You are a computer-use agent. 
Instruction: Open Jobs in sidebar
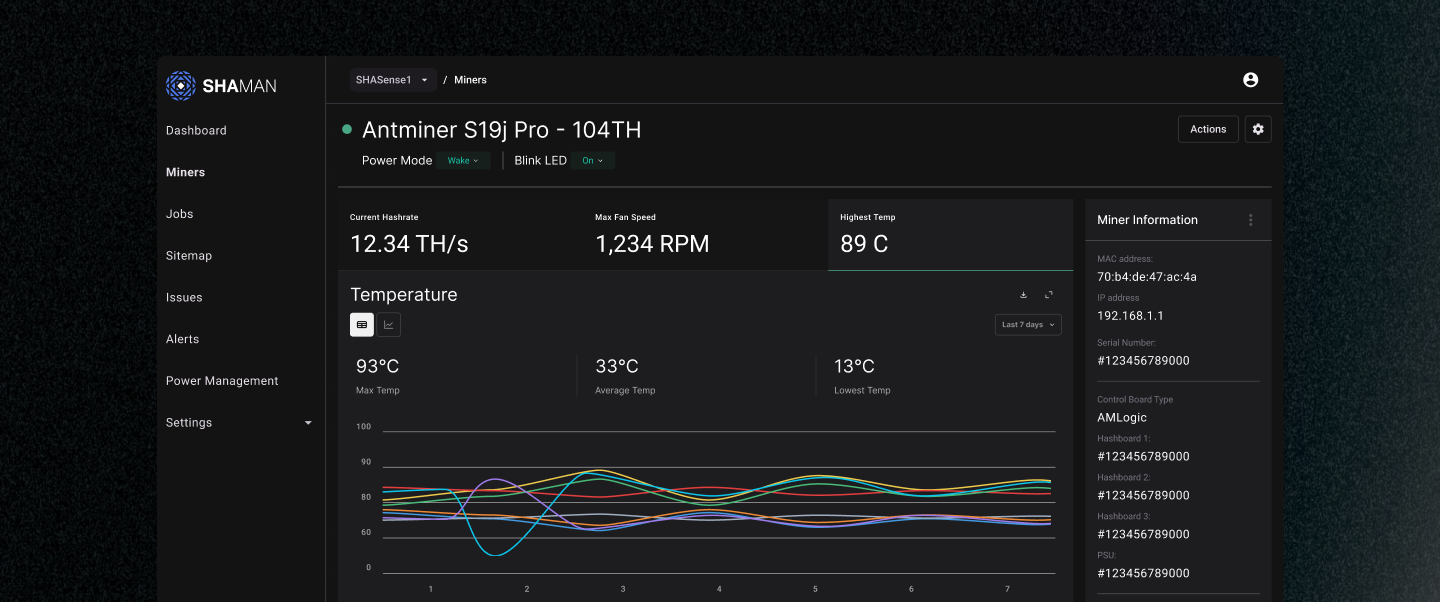point(180,214)
